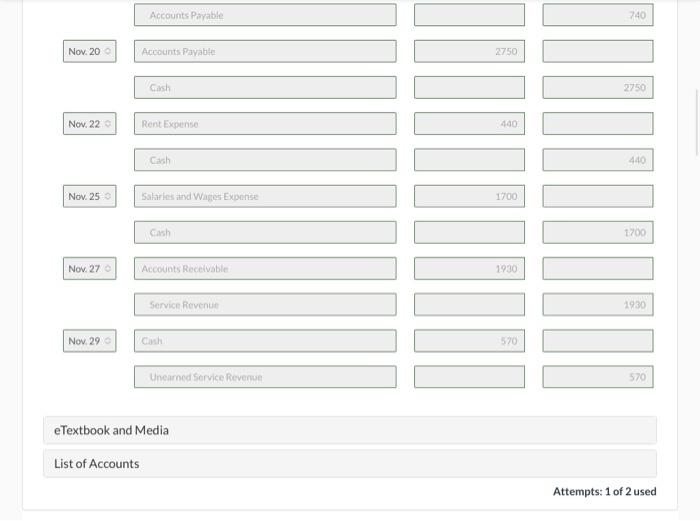The height and width of the screenshot is (521, 700).
Task: Click the debit amount field showing 570
Action: (x=469, y=341)
